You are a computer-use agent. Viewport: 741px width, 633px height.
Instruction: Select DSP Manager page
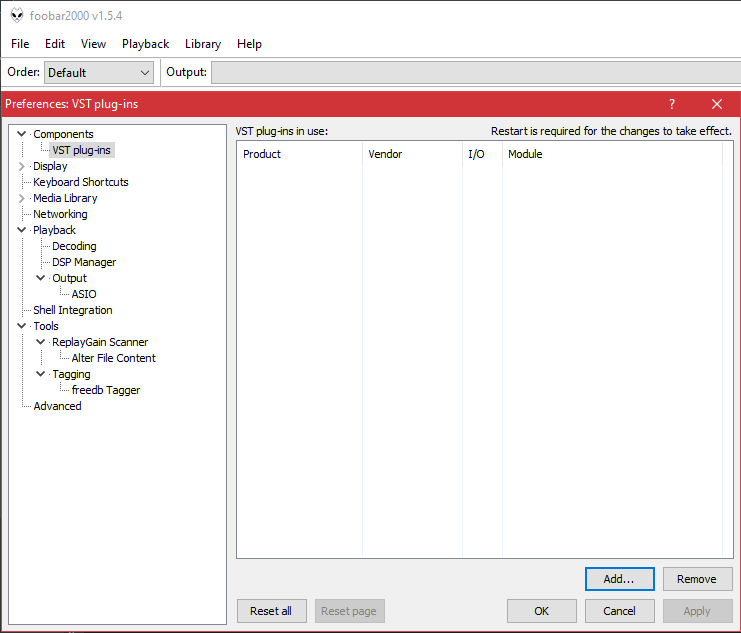[84, 262]
